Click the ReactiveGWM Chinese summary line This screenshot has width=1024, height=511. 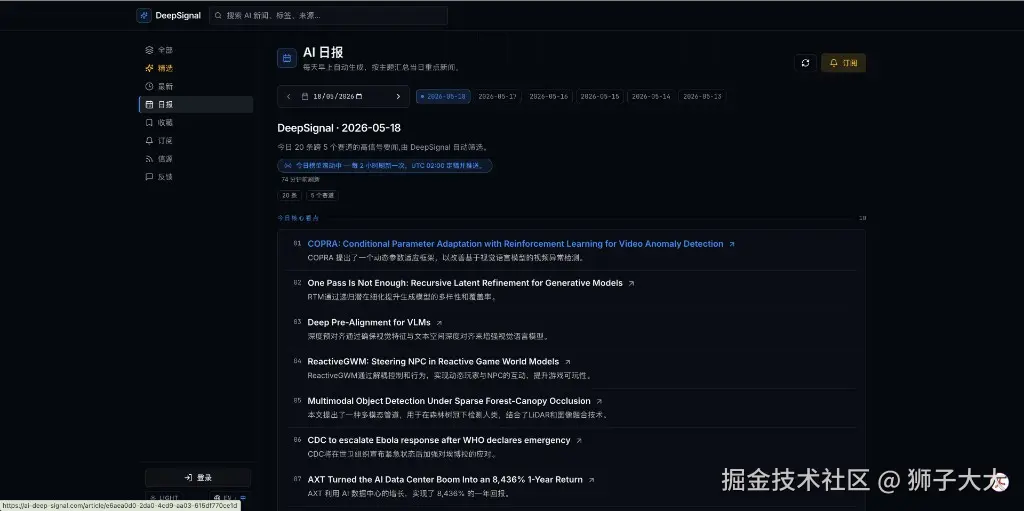point(451,376)
